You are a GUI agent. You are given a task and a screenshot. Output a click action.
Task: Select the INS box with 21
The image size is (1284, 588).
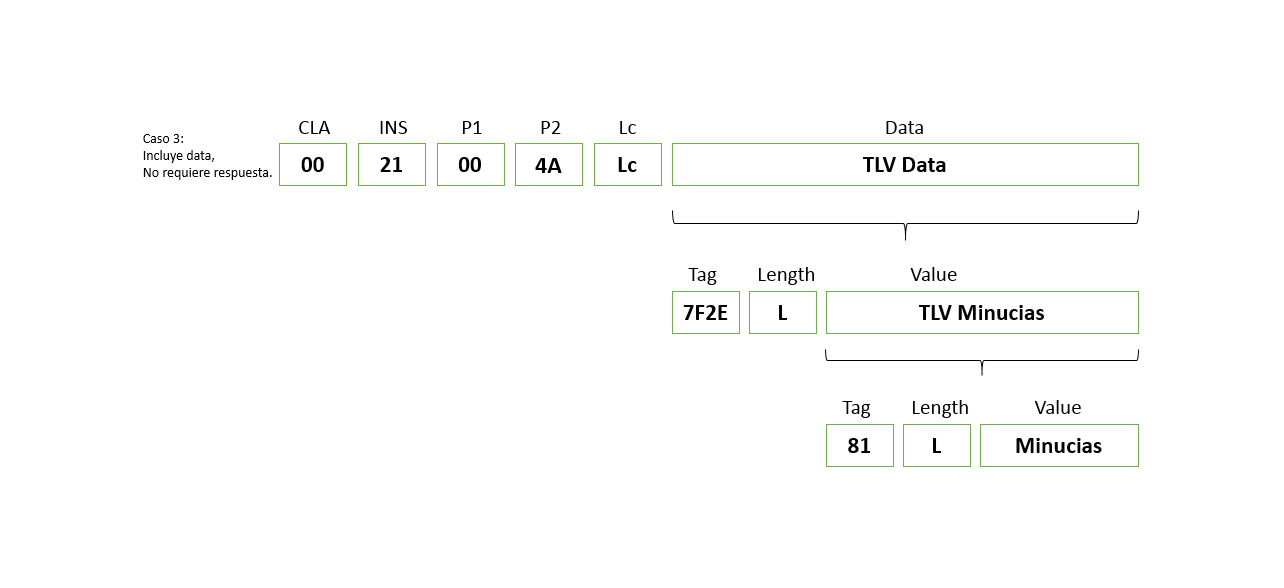coord(392,165)
